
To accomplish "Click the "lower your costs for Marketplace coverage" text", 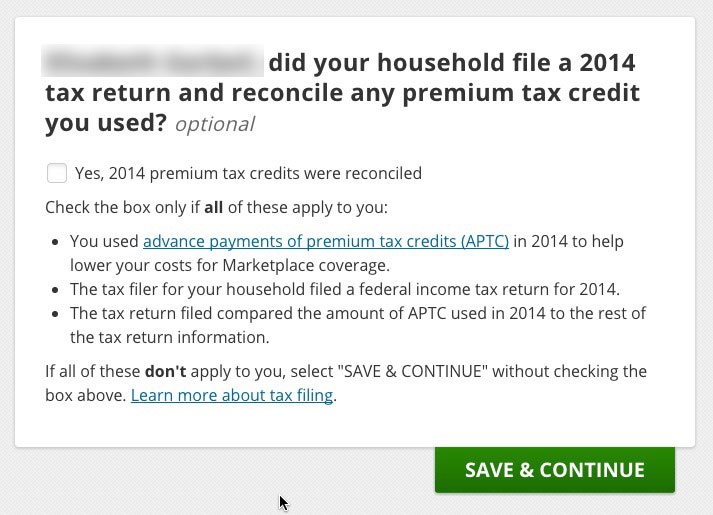I will point(230,265).
